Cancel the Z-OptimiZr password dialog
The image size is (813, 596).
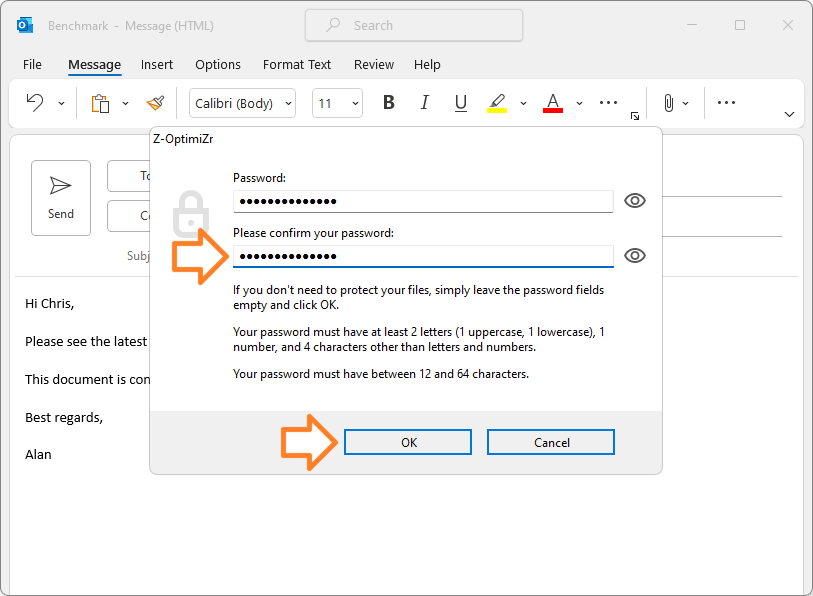pos(550,441)
